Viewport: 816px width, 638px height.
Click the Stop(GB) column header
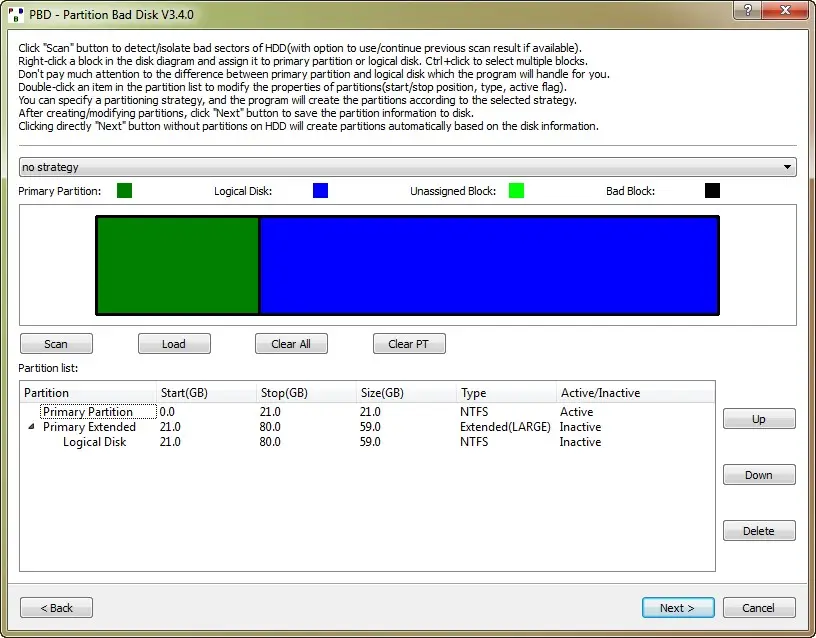[306, 393]
